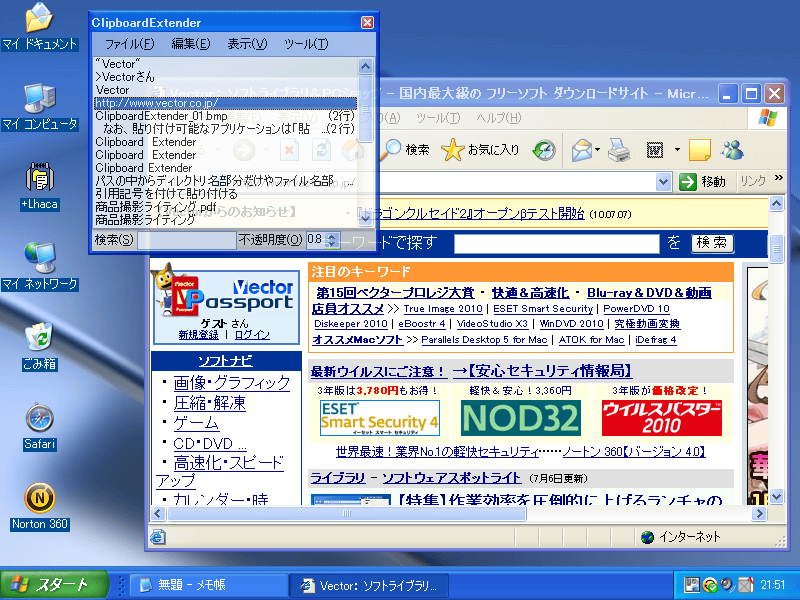Select the http://www.vector.co.jp/ clipboard entry

[226, 103]
